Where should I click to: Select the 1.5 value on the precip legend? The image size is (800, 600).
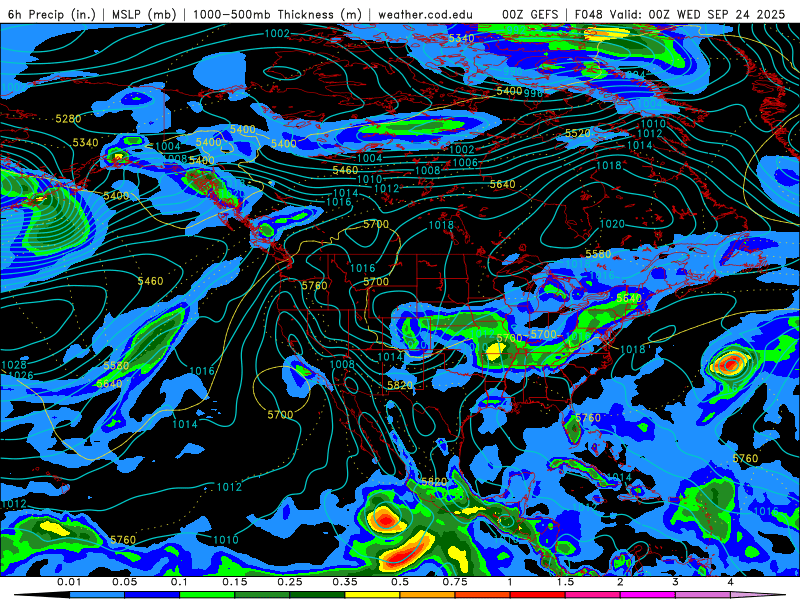(x=565, y=582)
